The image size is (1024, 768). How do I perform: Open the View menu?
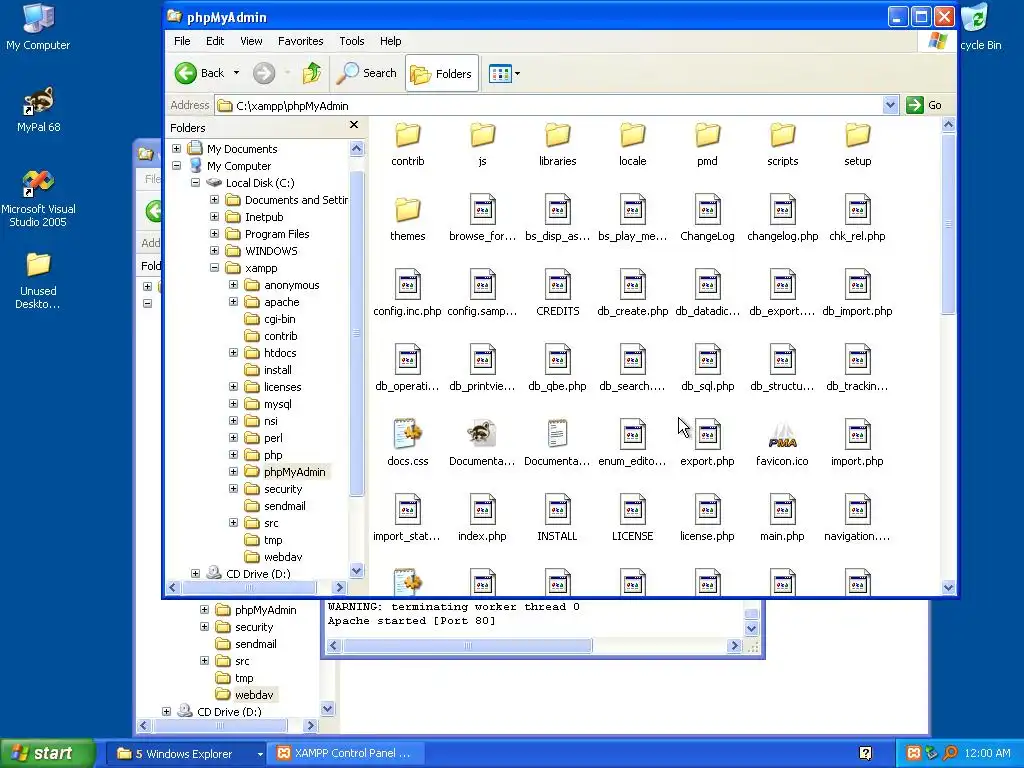251,41
